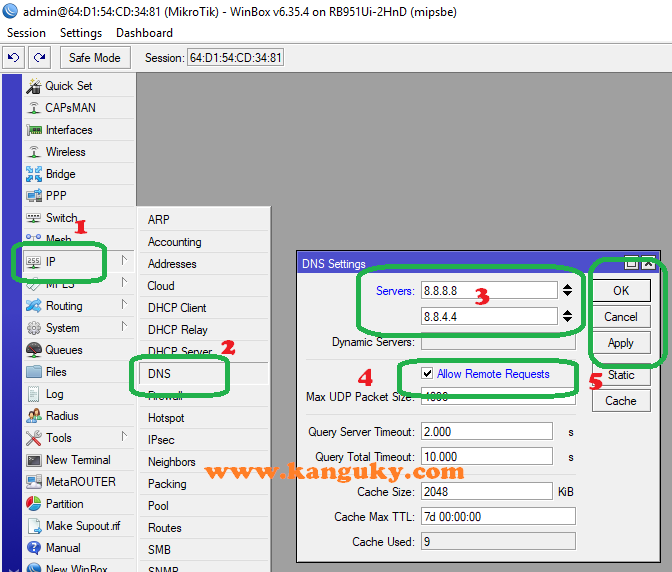
Task: Click OK in DNS Settings
Action: pos(621,290)
